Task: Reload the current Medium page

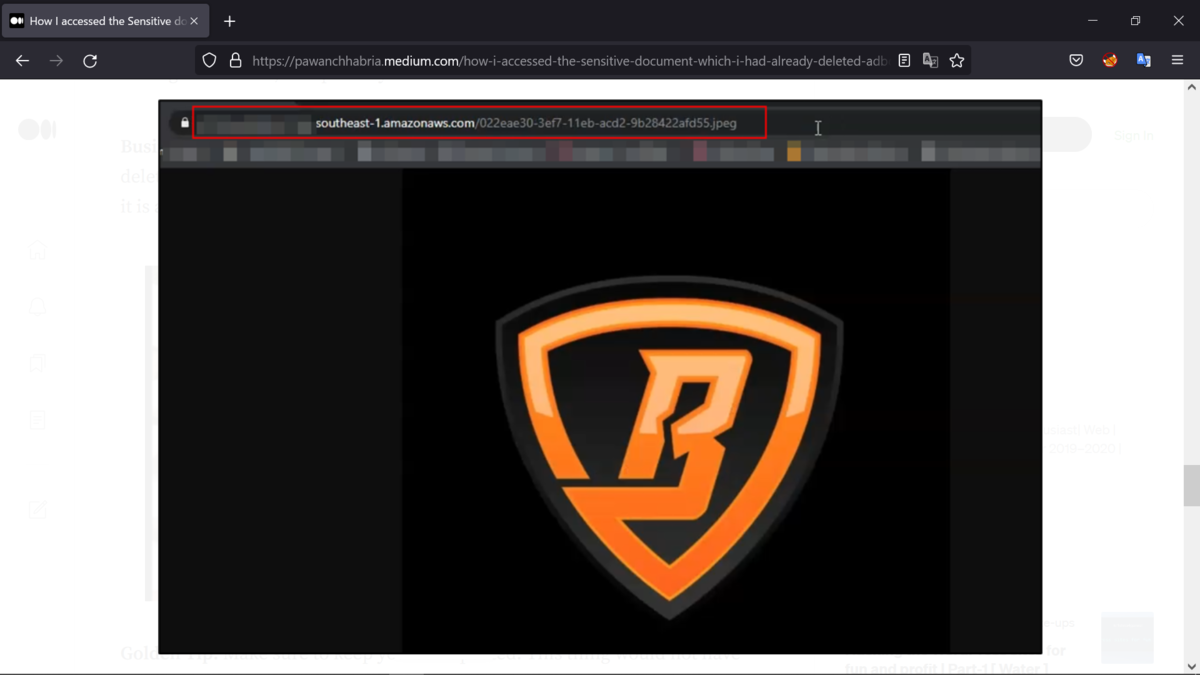Action: pos(90,61)
